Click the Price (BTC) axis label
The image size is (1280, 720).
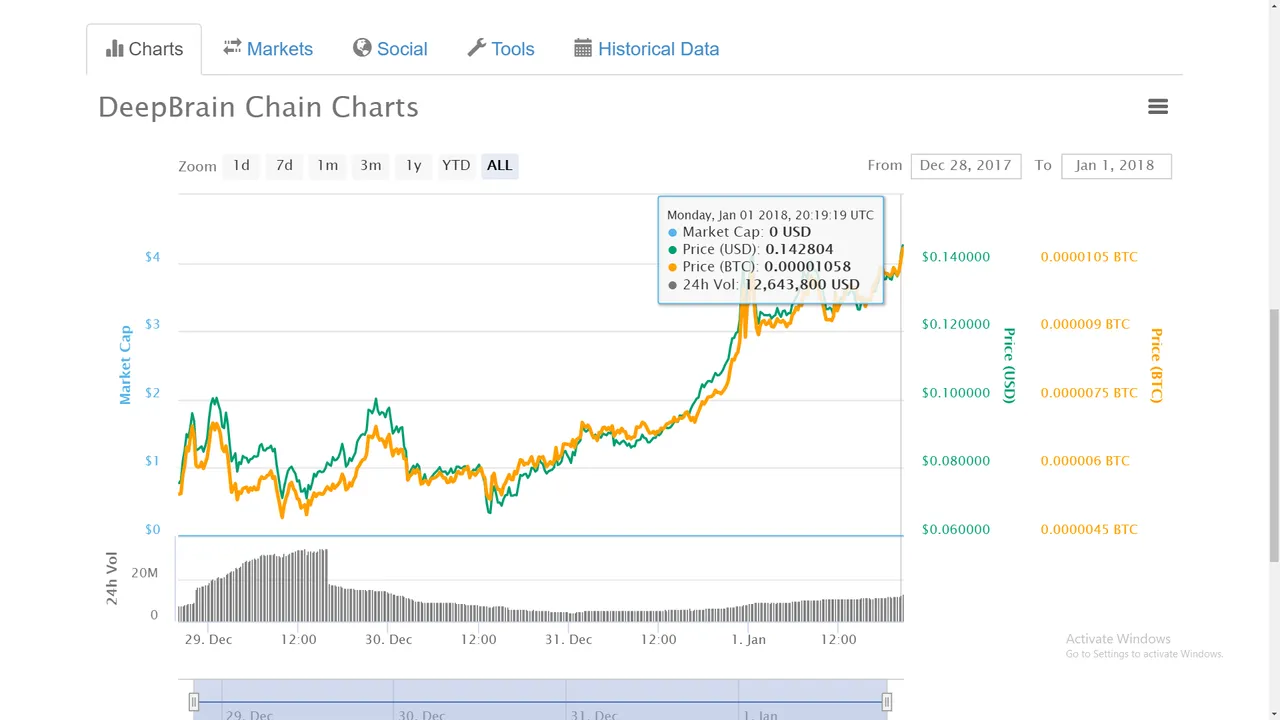point(1156,365)
